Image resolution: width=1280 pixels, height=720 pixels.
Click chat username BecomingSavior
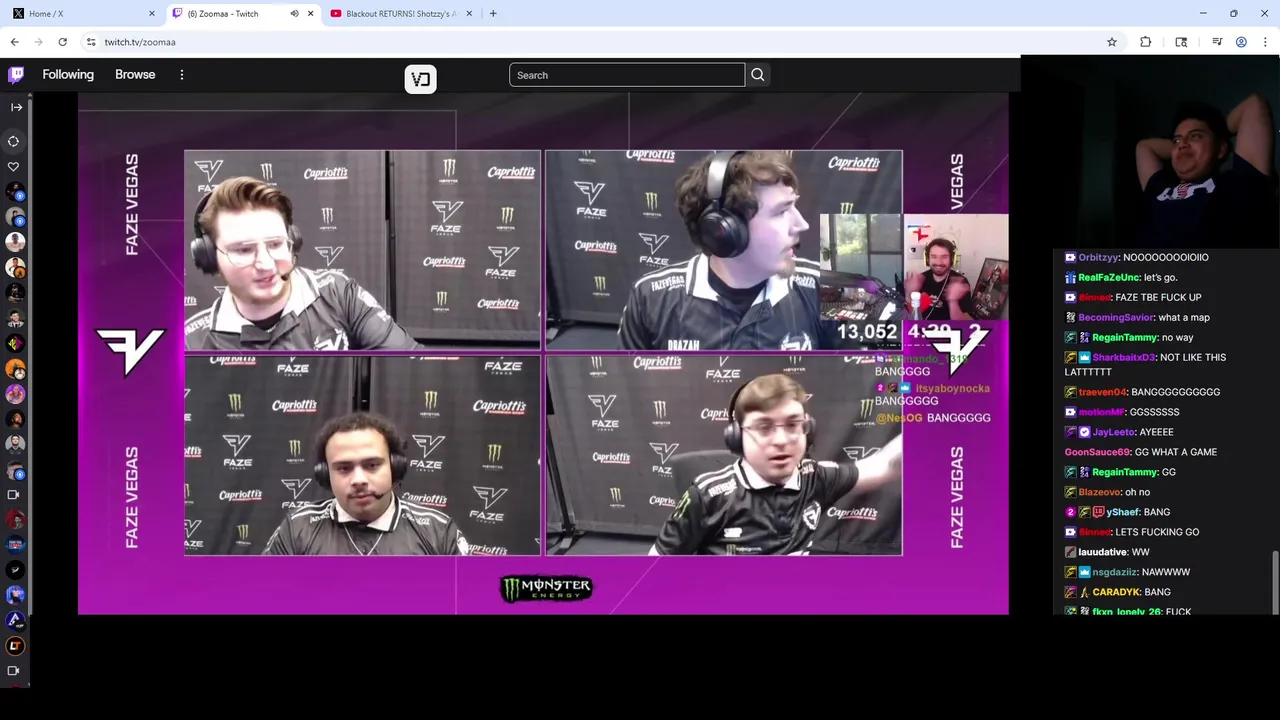[1114, 317]
